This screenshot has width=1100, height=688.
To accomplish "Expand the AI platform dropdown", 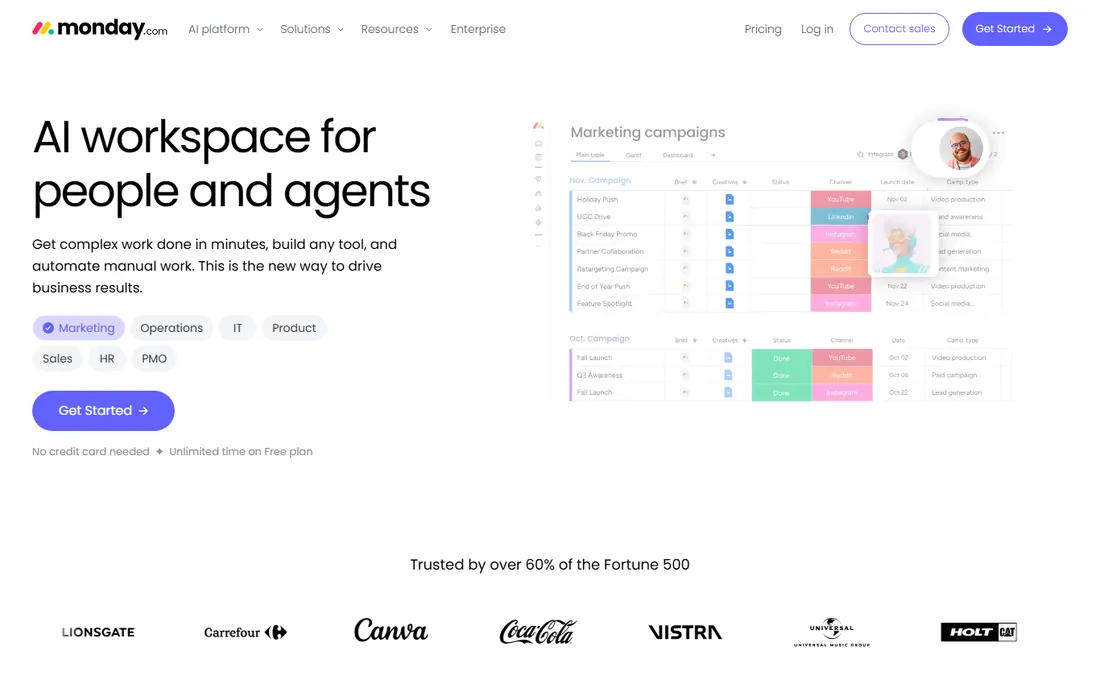I will [x=226, y=29].
